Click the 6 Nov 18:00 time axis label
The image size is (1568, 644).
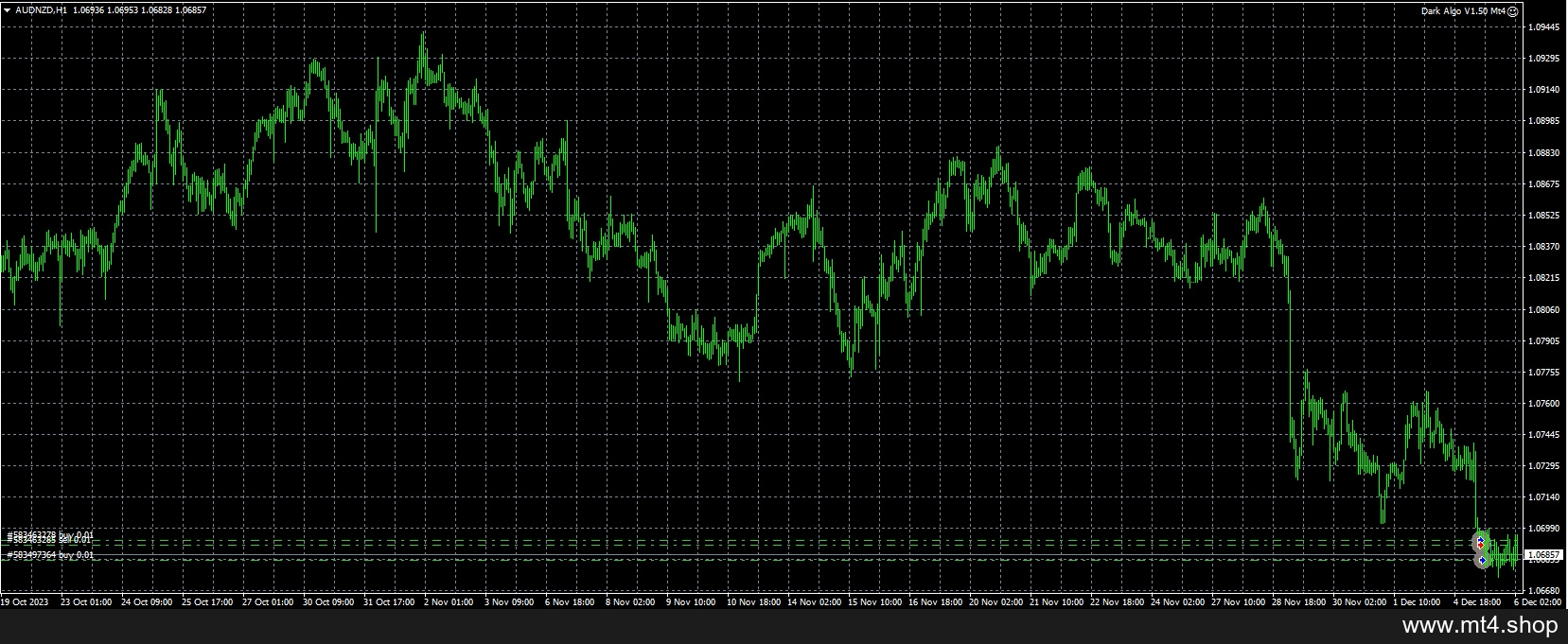tap(570, 601)
